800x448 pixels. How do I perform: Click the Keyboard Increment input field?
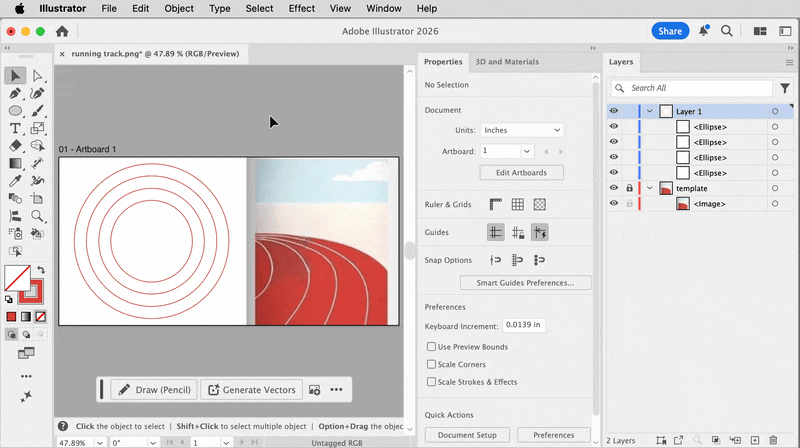click(x=523, y=325)
